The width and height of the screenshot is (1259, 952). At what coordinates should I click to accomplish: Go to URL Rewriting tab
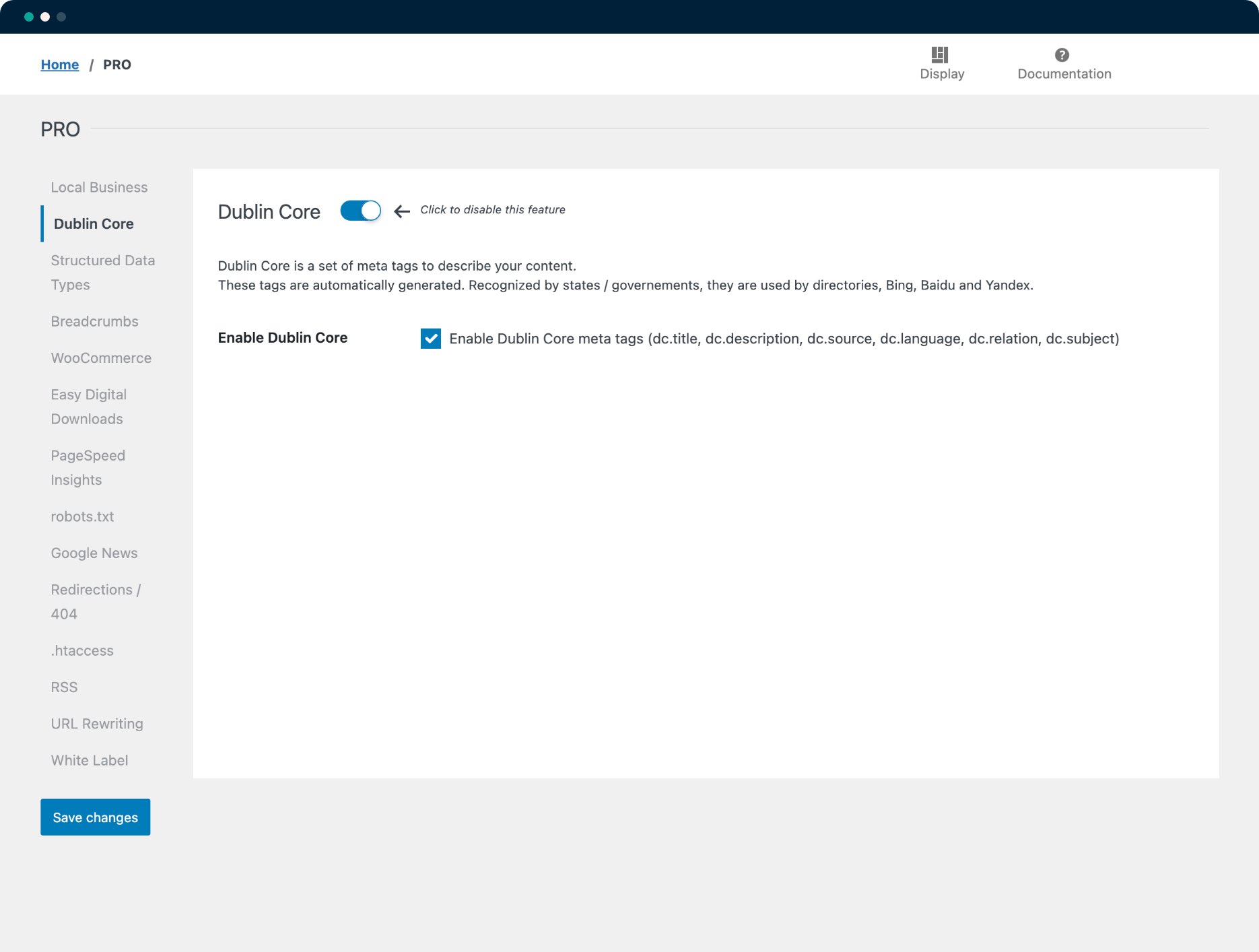tap(97, 724)
